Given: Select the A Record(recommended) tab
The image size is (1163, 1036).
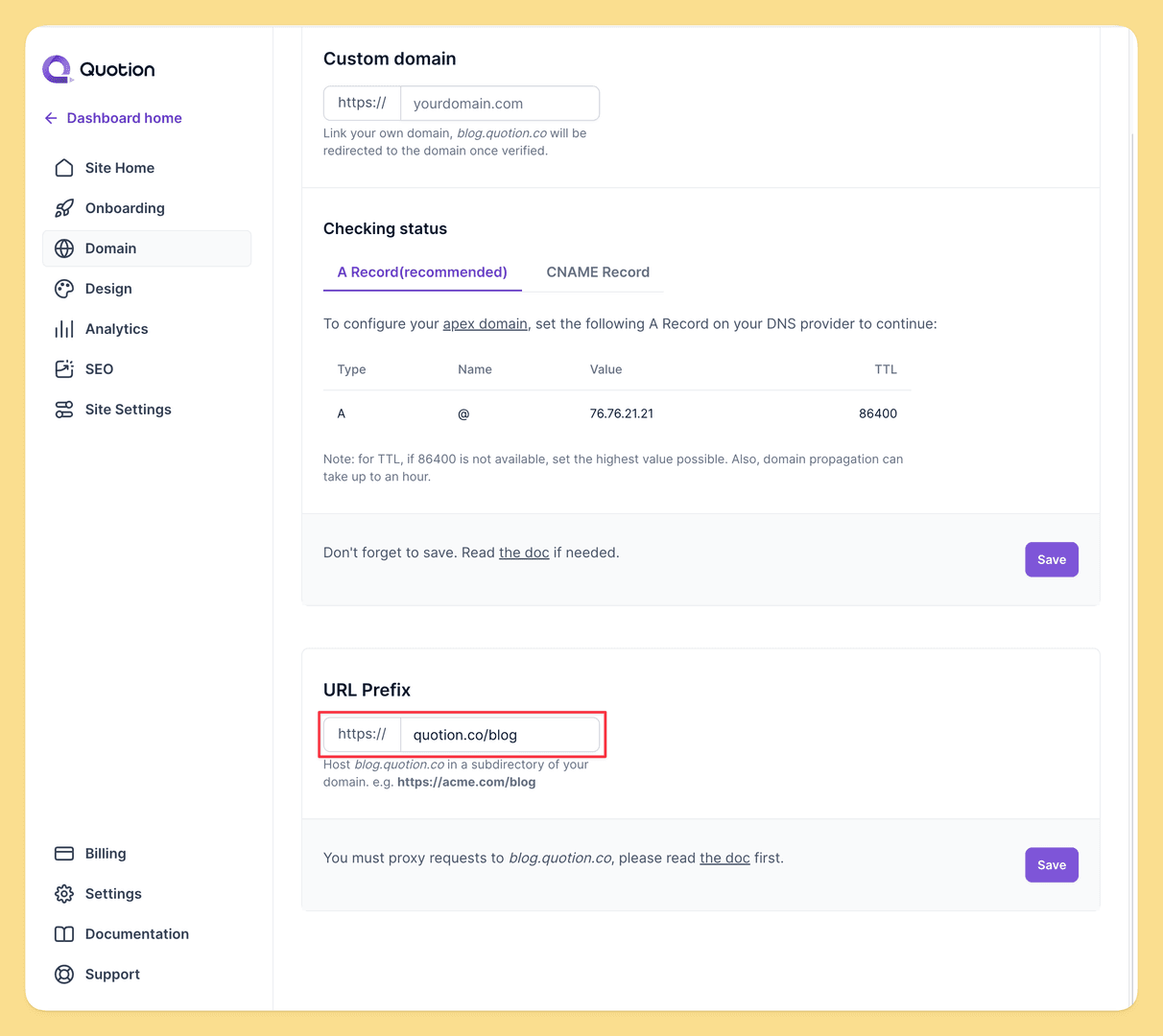Looking at the screenshot, I should tap(422, 271).
